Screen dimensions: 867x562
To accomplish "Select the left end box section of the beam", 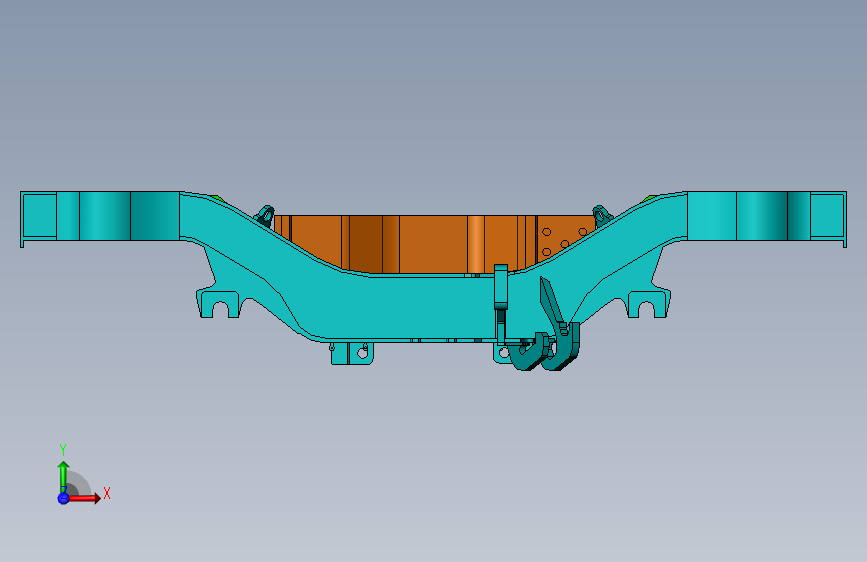I will (39, 217).
